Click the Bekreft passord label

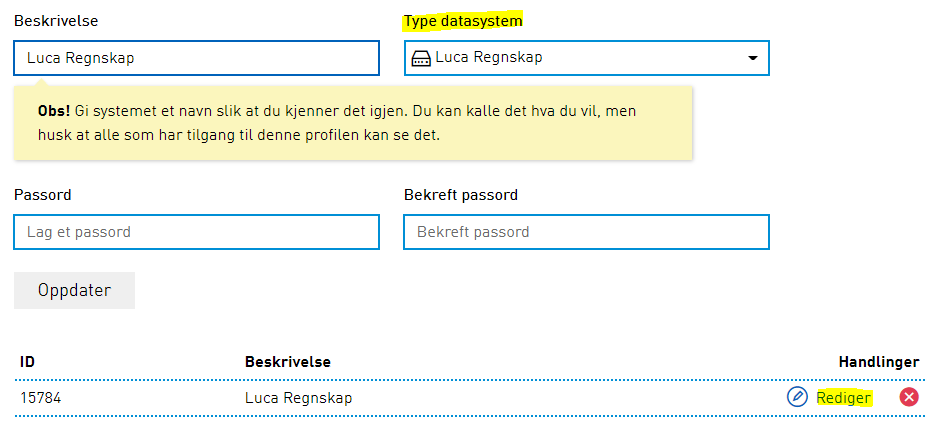pyautogui.click(x=461, y=195)
